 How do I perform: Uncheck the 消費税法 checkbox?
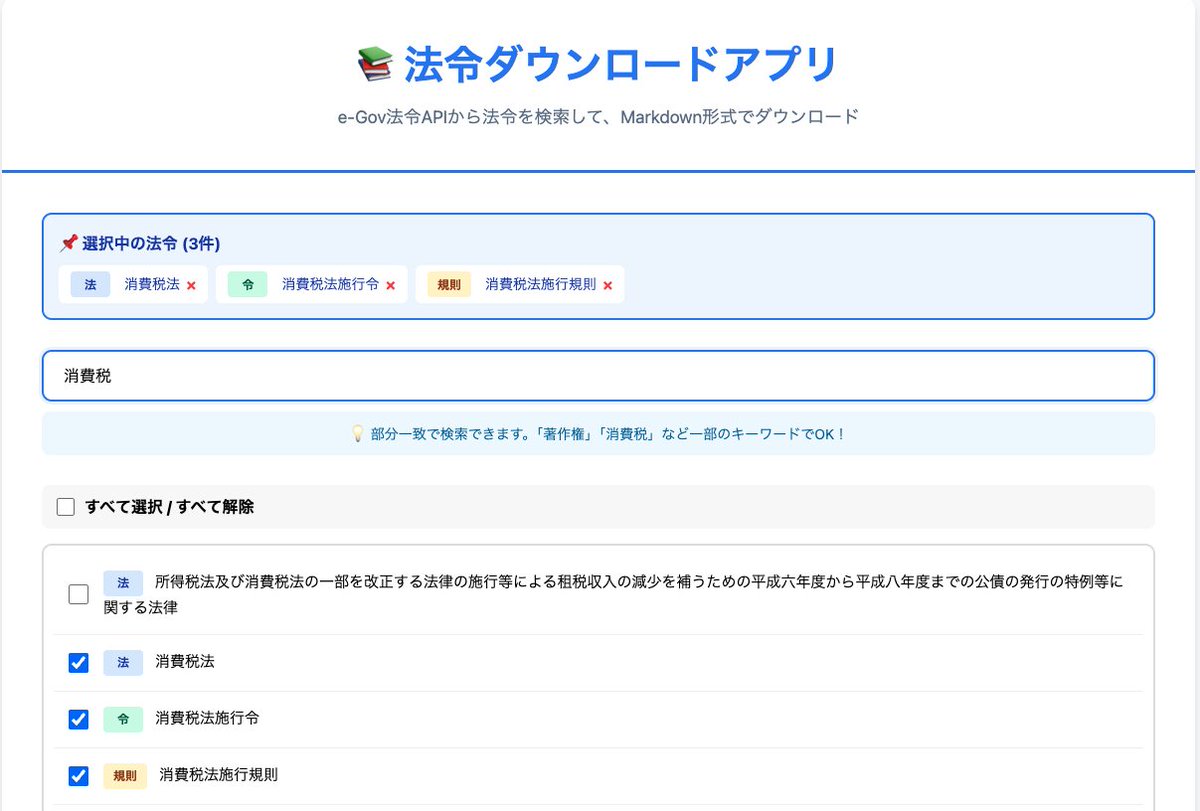(77, 662)
